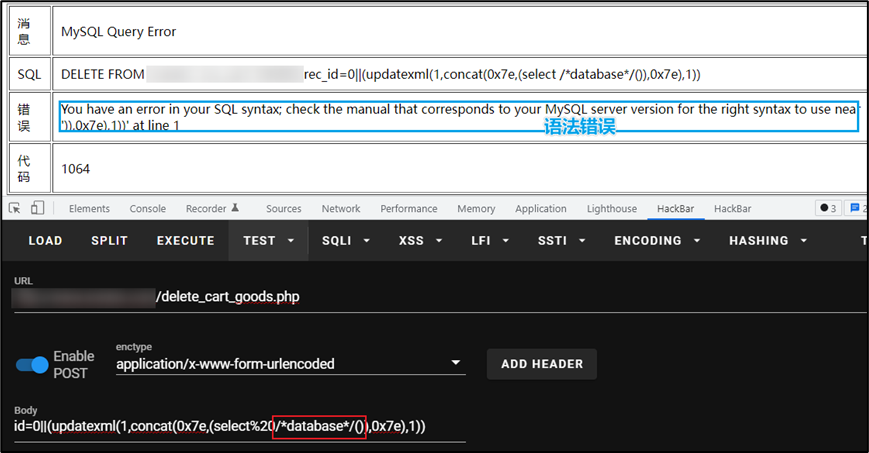
Task: Open the errors counter badge showing 3
Action: click(x=829, y=208)
